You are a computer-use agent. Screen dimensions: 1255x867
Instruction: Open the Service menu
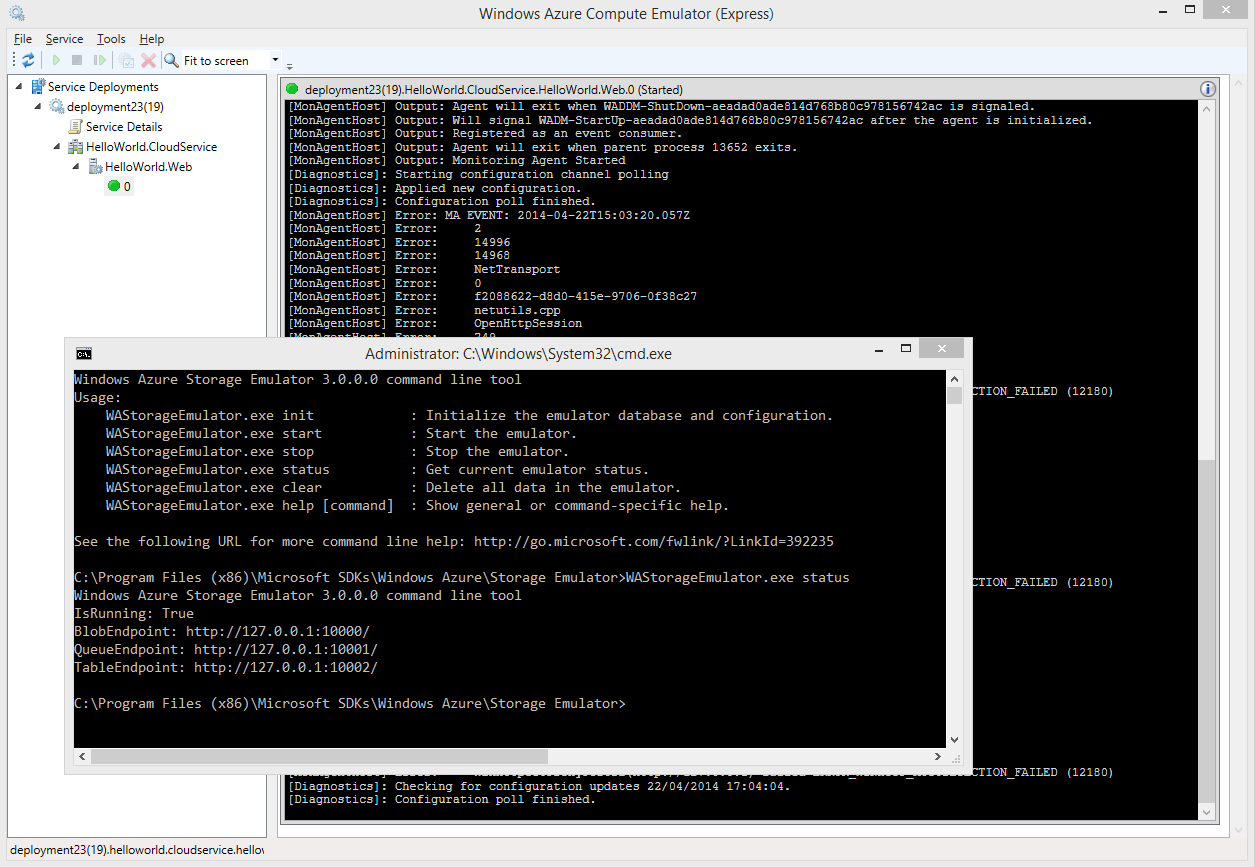(x=65, y=39)
